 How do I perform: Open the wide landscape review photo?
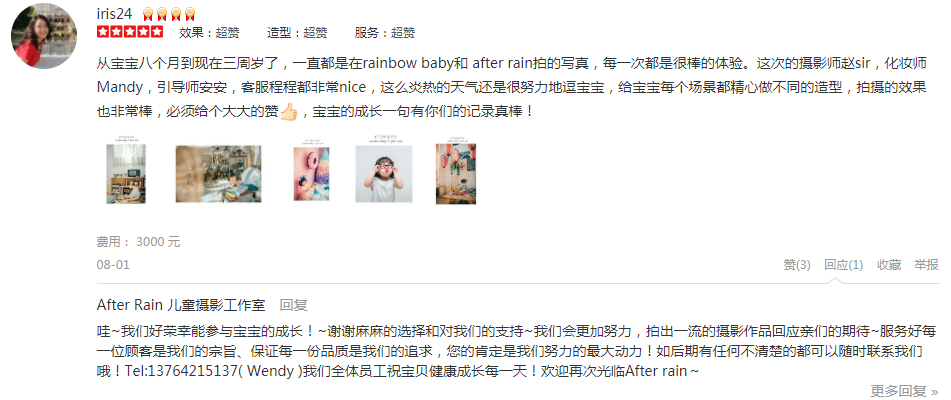tap(218, 173)
